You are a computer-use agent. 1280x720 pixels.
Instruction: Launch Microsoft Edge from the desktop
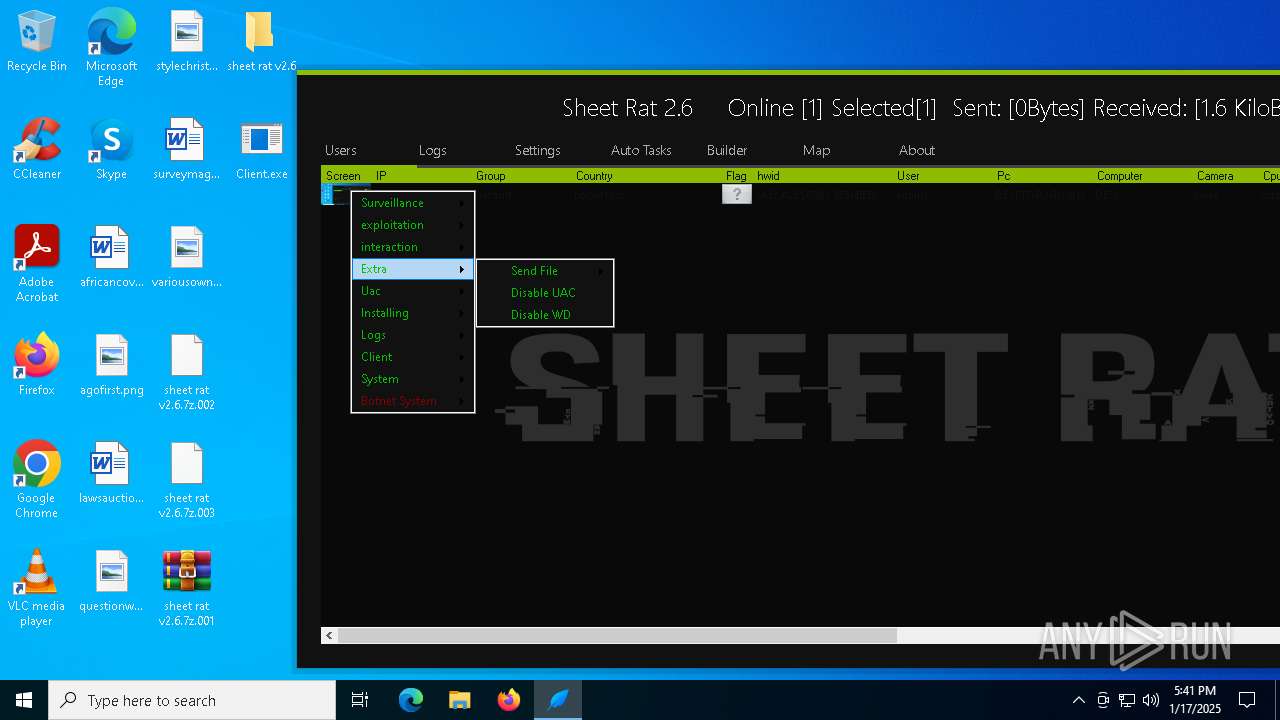(111, 48)
